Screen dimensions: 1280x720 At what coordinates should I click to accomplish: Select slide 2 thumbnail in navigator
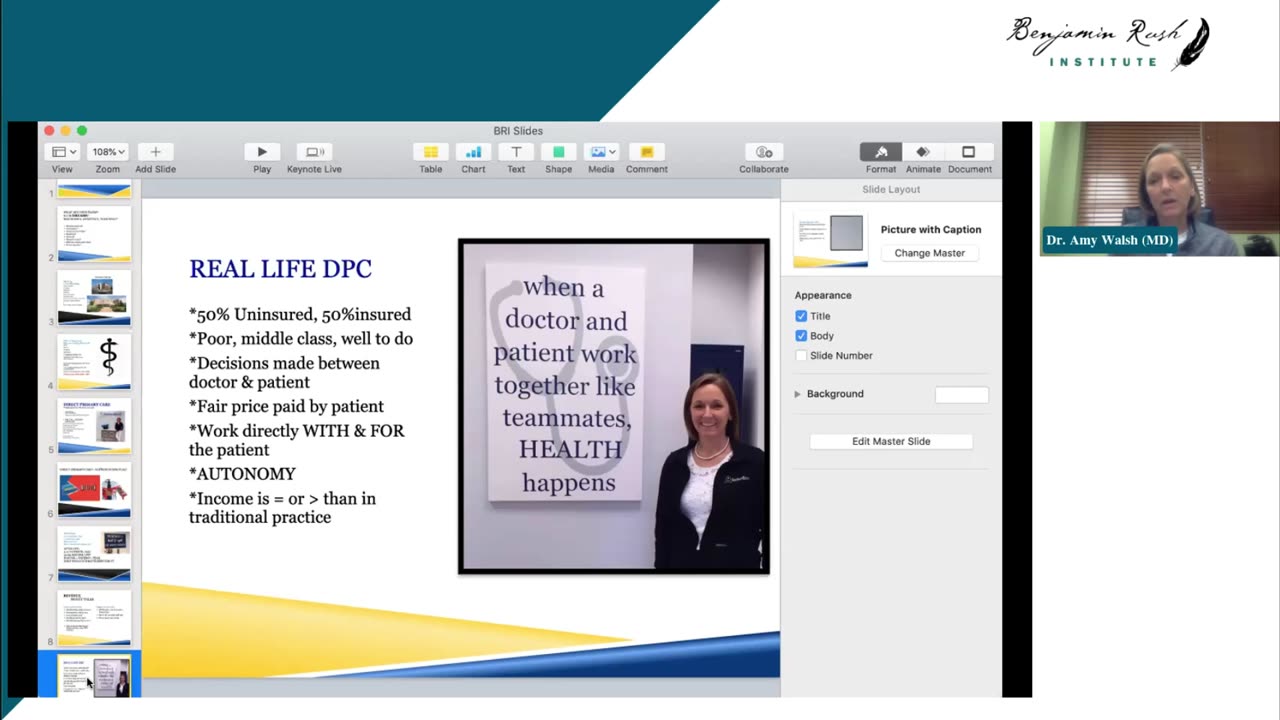pyautogui.click(x=94, y=234)
